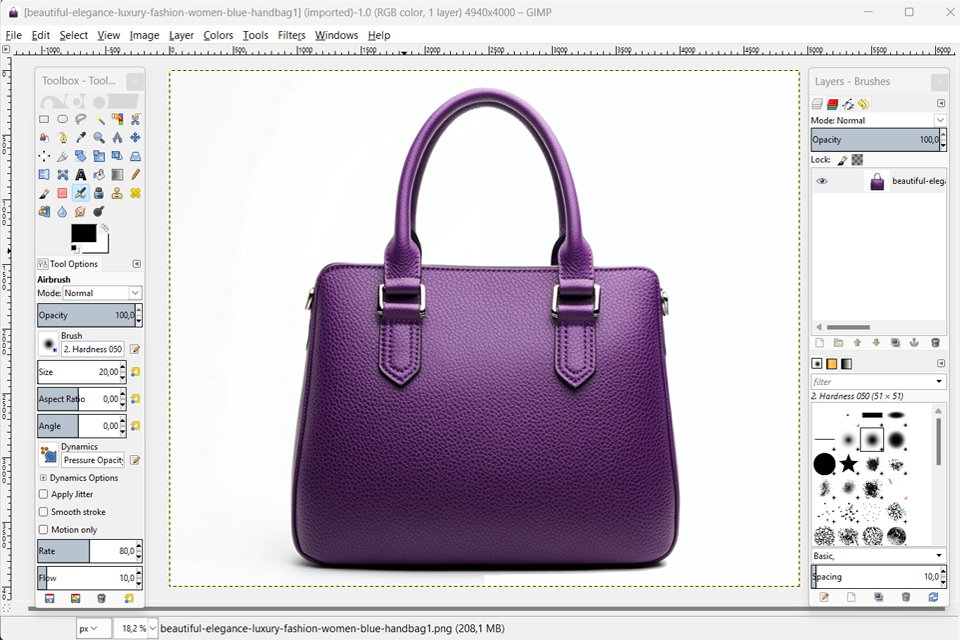
Task: Select the Ellipse Select tool
Action: click(62, 119)
